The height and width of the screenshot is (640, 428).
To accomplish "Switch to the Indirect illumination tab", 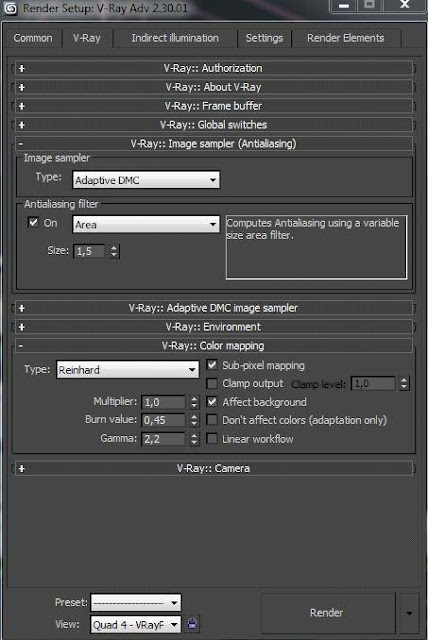I will (175, 38).
